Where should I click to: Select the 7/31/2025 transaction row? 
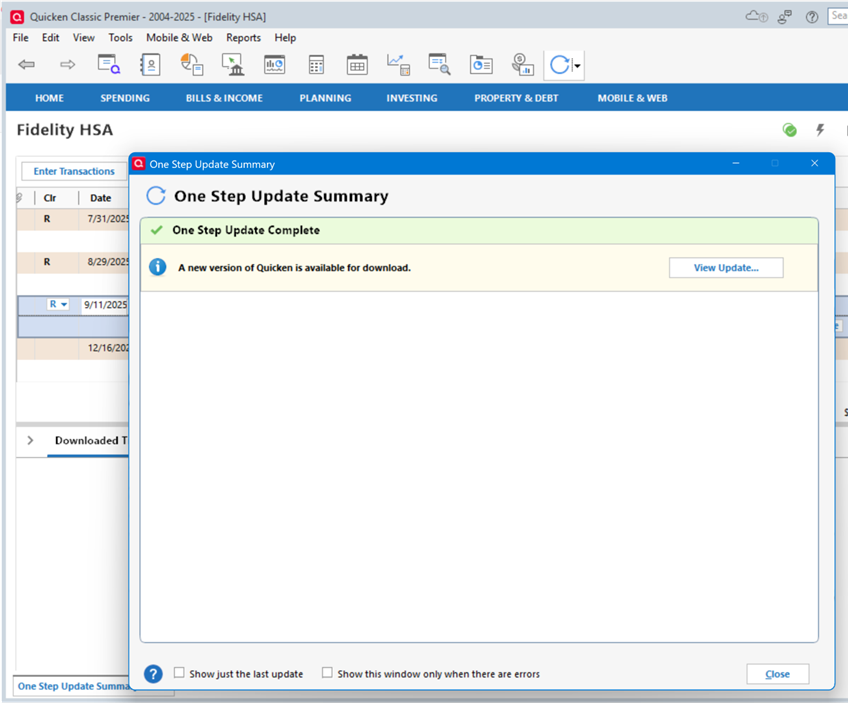tap(73, 219)
